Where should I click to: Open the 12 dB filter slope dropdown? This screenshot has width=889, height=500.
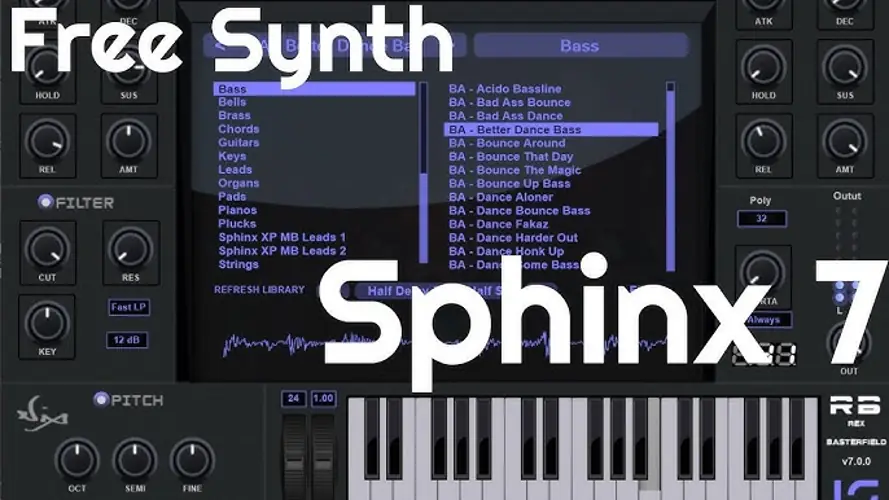point(128,340)
